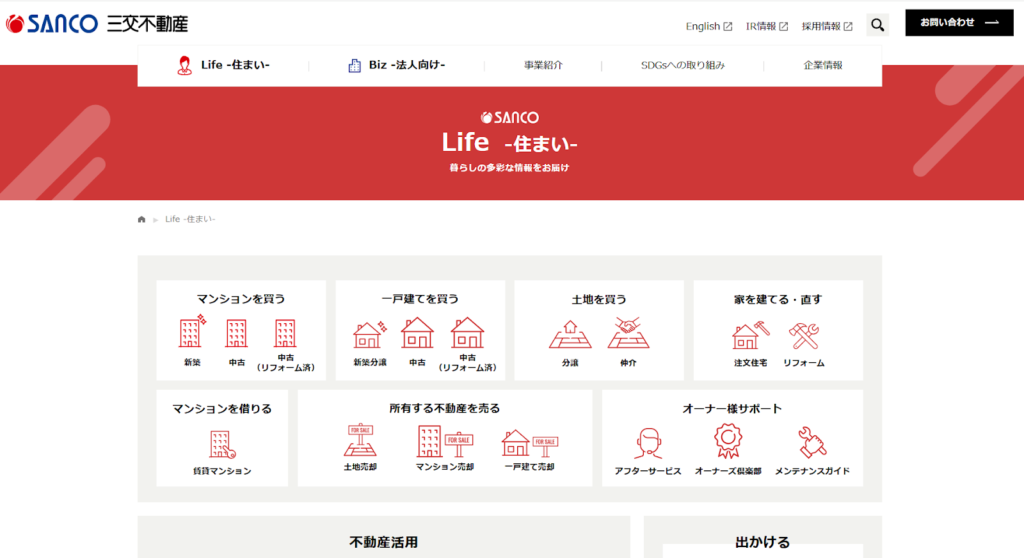Open the search magnifier icon
The height and width of the screenshot is (558, 1024).
[877, 25]
